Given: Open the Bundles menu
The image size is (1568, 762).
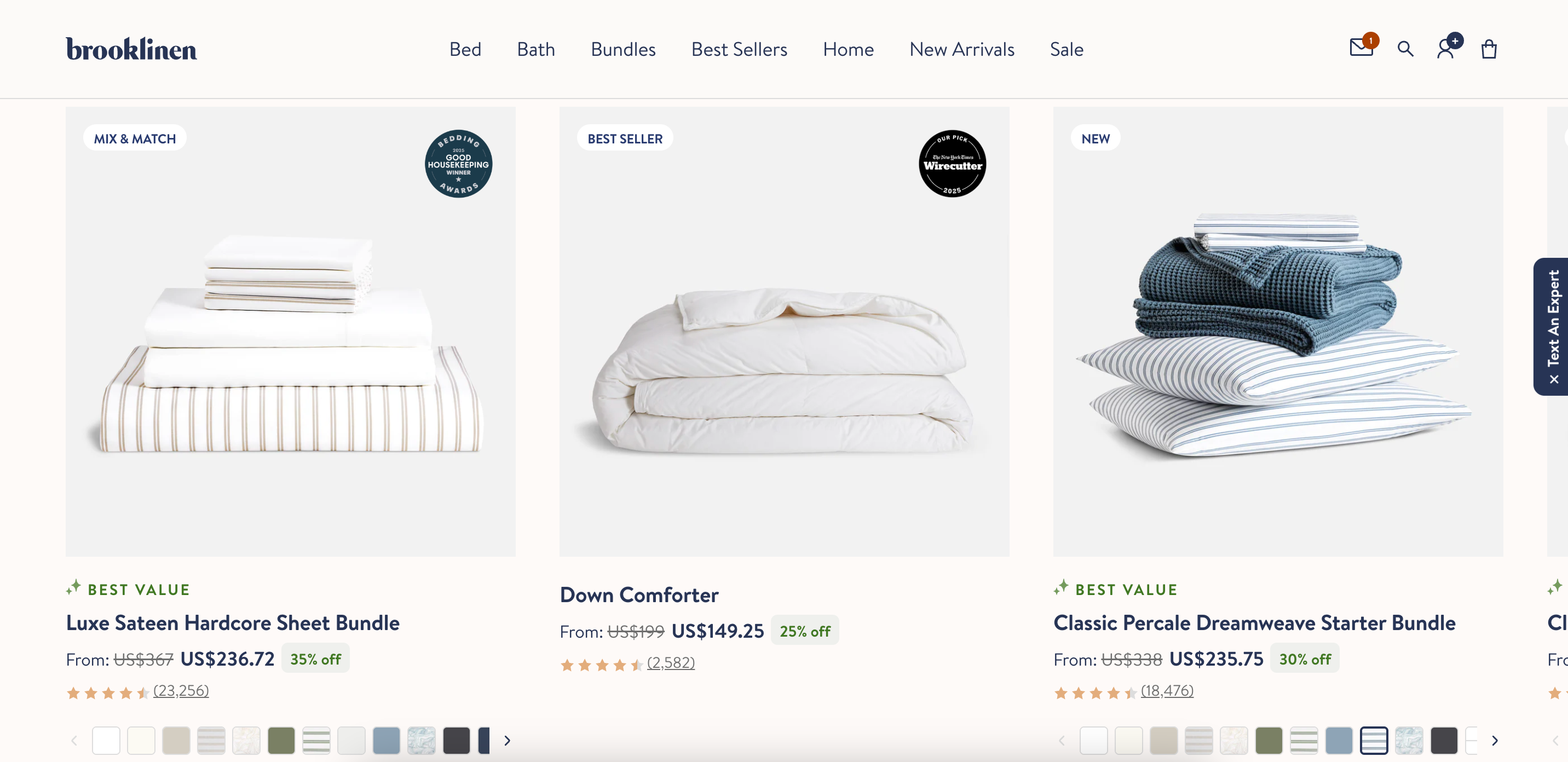Looking at the screenshot, I should 622,49.
